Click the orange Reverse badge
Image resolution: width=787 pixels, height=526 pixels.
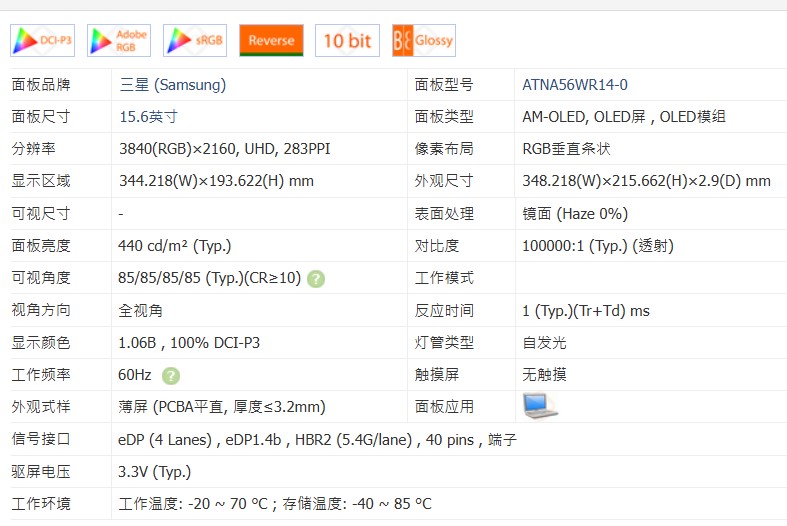[x=271, y=40]
